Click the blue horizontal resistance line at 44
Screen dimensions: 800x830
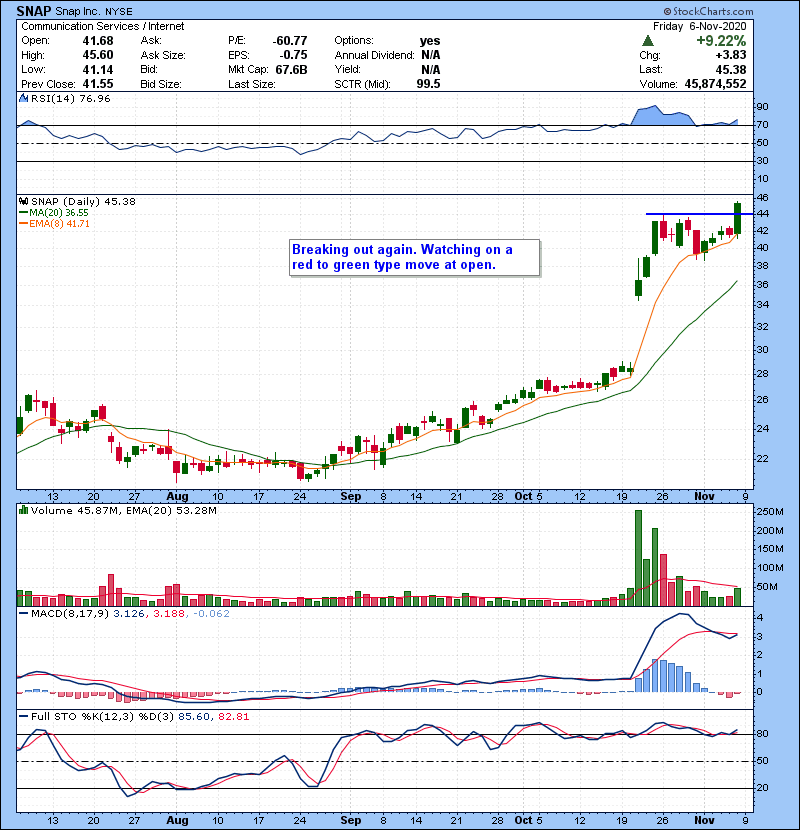(699, 214)
